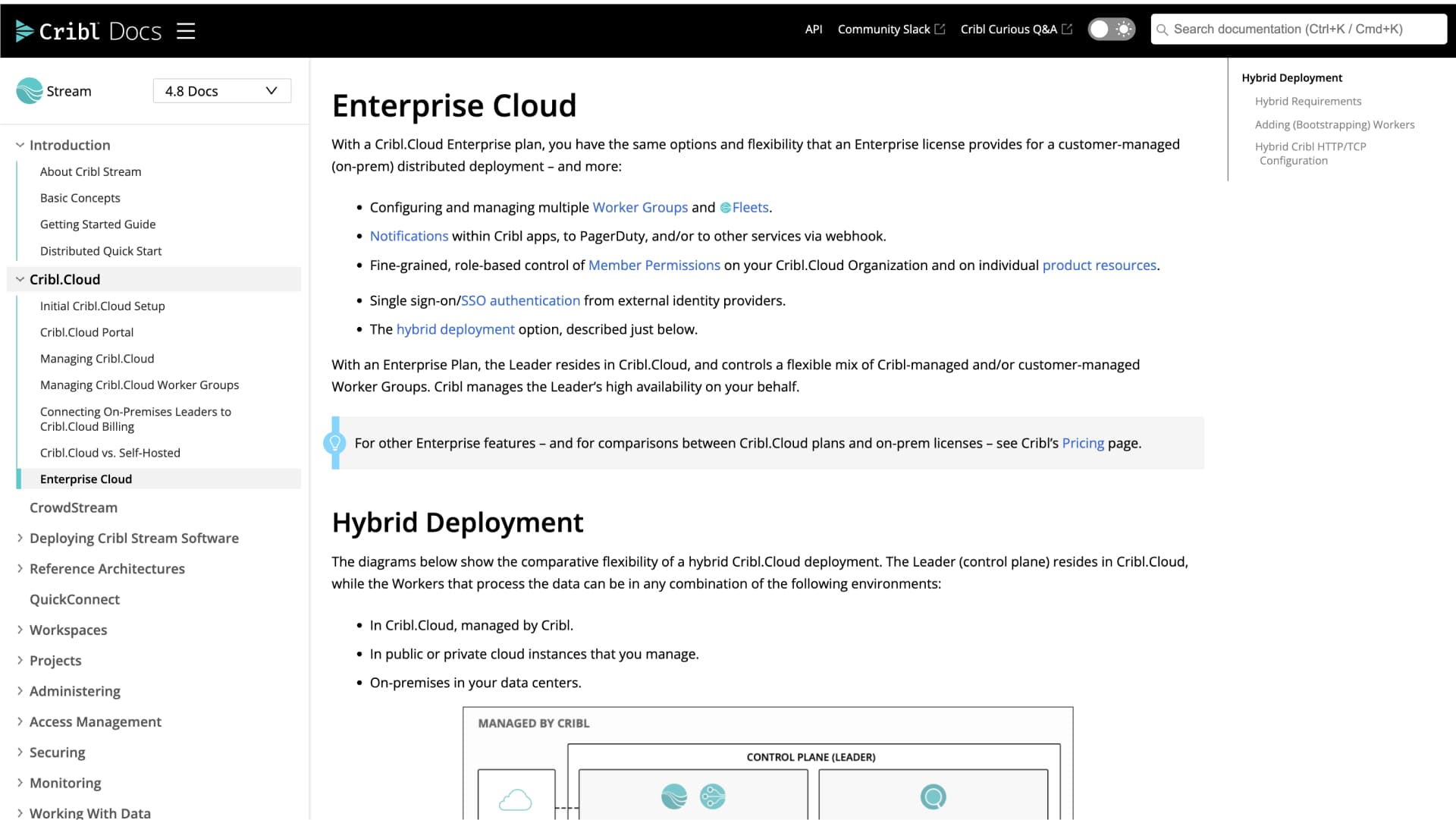Follow the Worker Groups link

tap(640, 207)
